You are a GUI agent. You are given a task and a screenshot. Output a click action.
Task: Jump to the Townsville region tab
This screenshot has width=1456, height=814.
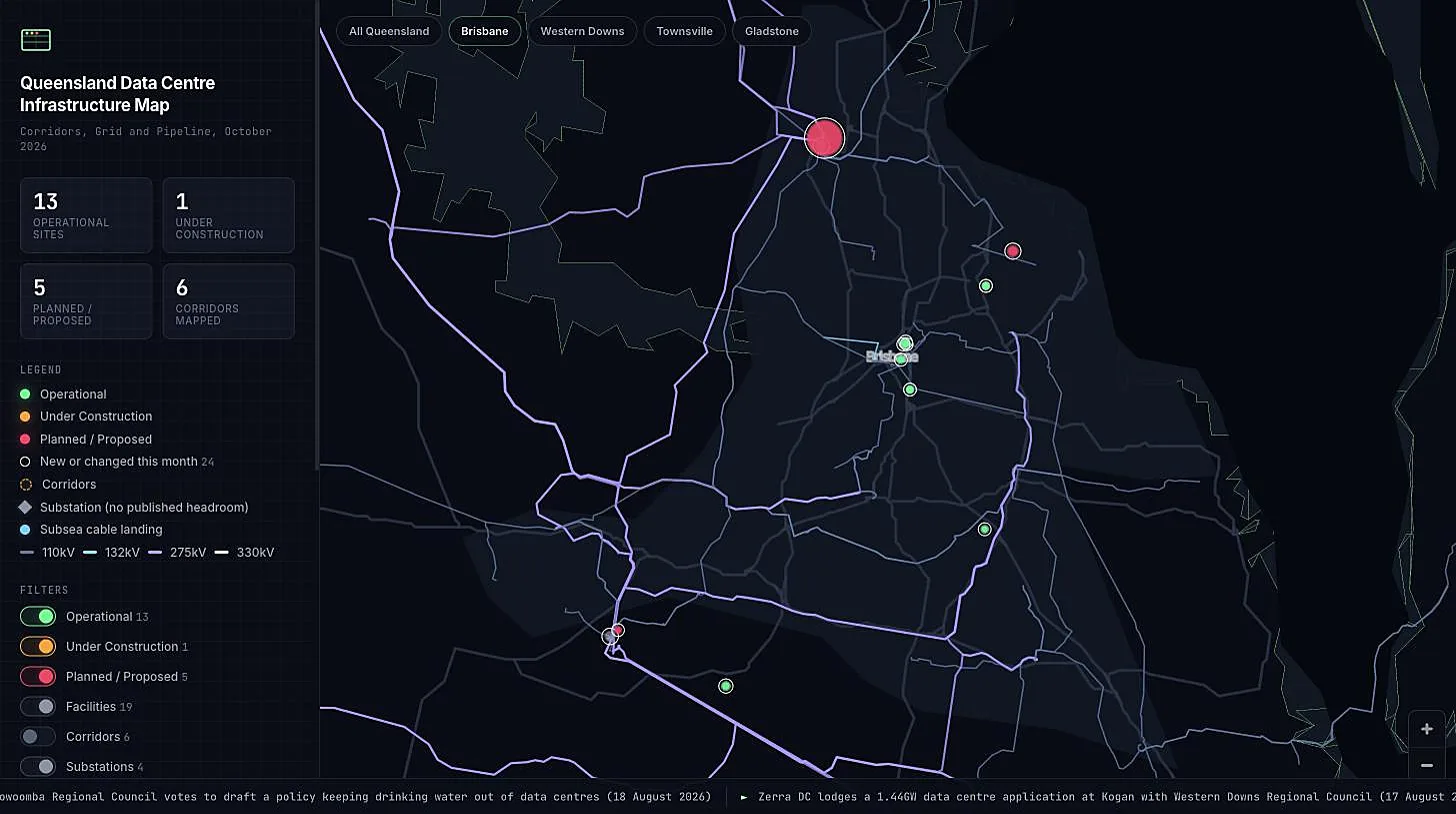pyautogui.click(x=685, y=31)
